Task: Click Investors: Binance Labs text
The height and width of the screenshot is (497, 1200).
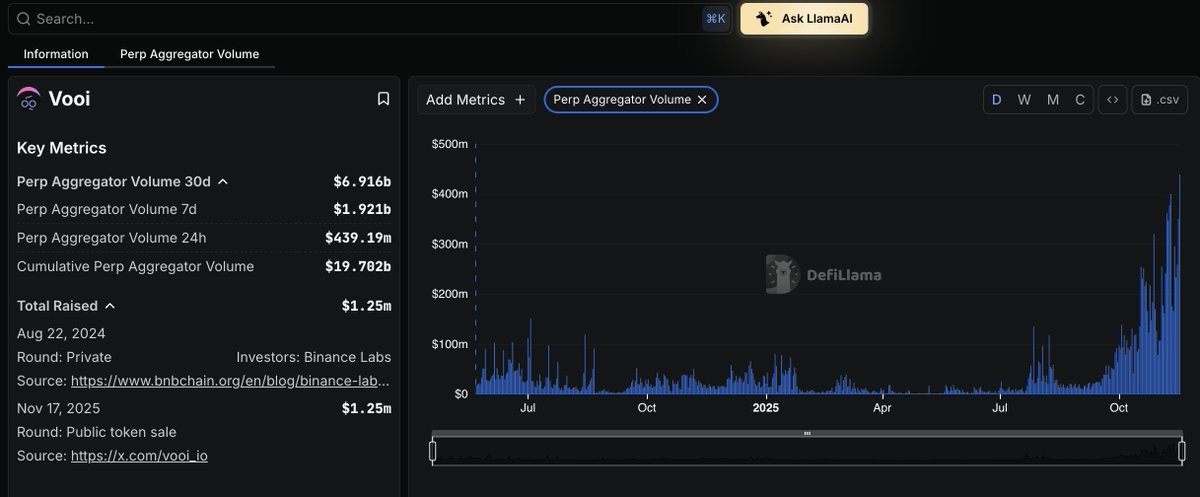Action: click(314, 357)
